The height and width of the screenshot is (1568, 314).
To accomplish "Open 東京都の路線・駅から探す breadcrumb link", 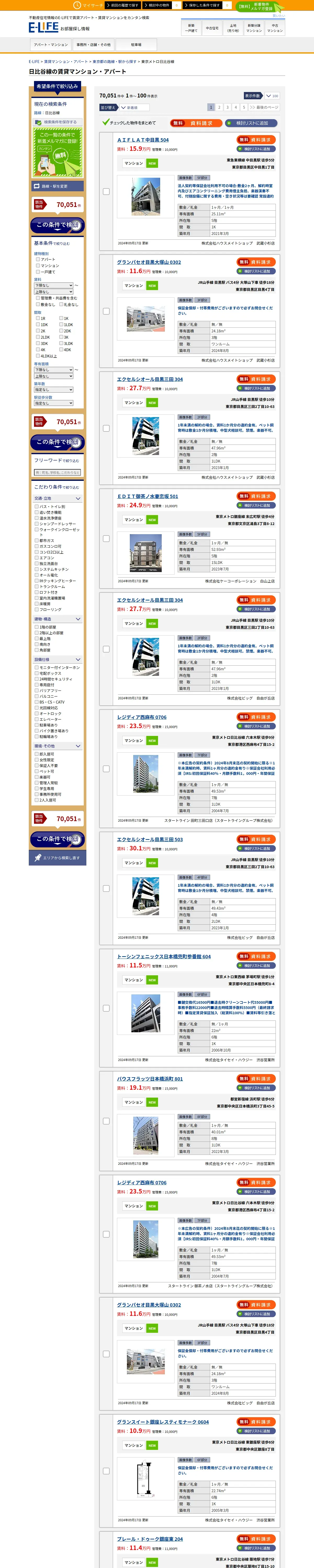I will (115, 61).
